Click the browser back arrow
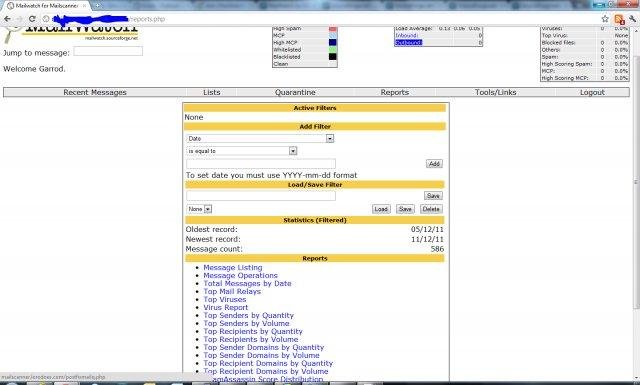Screen dimensions: 640x385 tap(7, 19)
